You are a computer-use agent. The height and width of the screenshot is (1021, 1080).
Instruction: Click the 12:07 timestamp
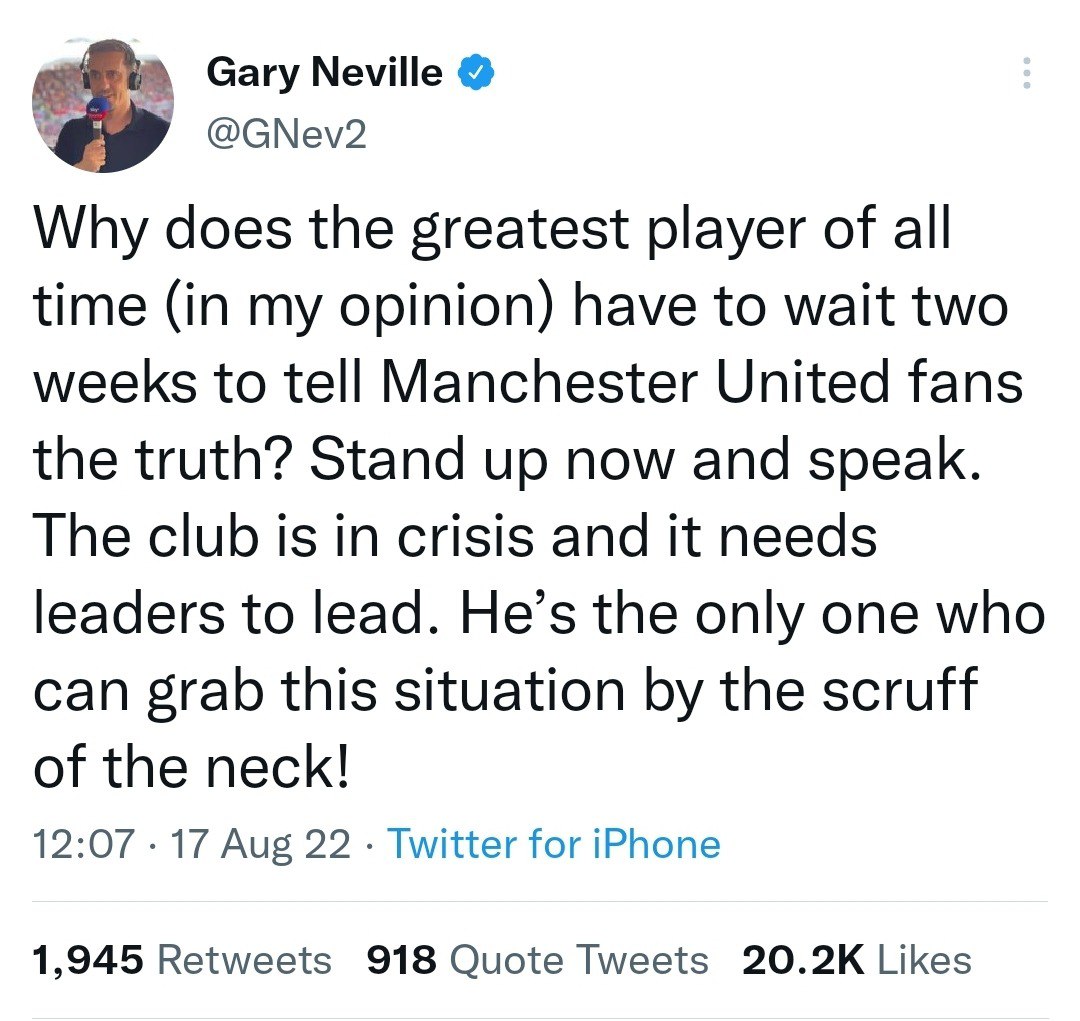click(x=83, y=844)
